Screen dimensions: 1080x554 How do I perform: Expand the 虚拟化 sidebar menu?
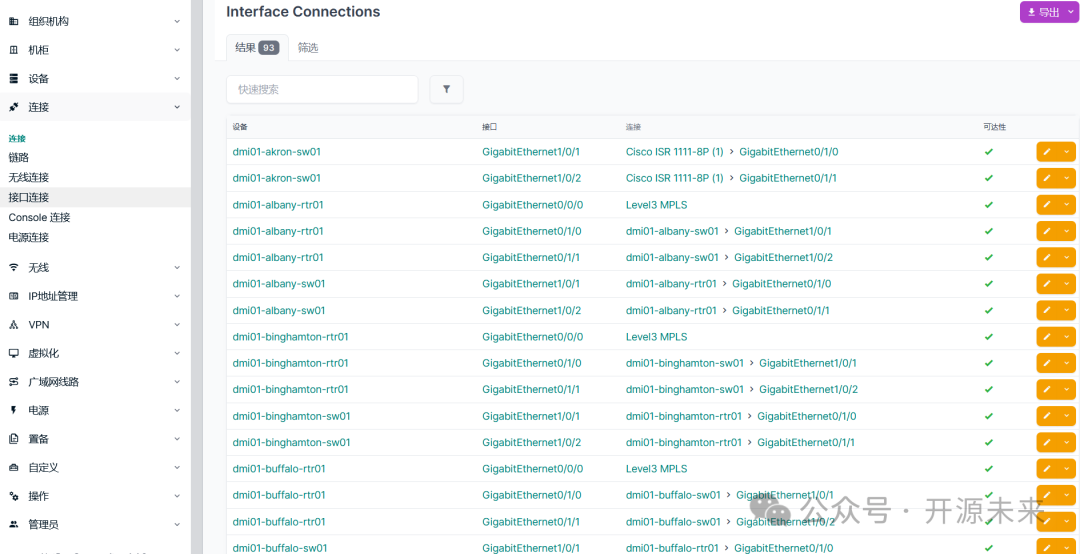pos(177,353)
